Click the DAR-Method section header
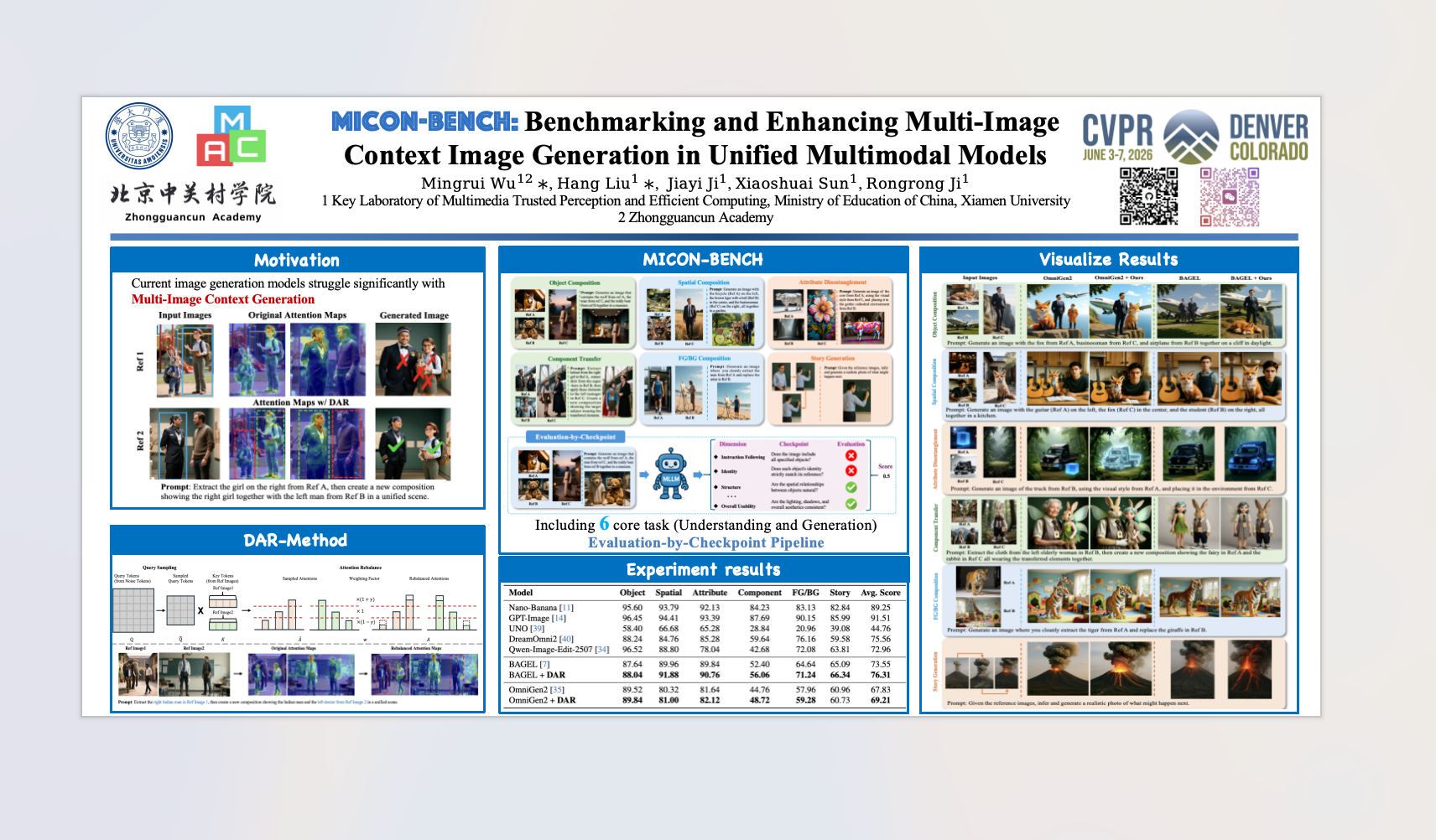Viewport: 1436px width, 840px height. (x=298, y=540)
